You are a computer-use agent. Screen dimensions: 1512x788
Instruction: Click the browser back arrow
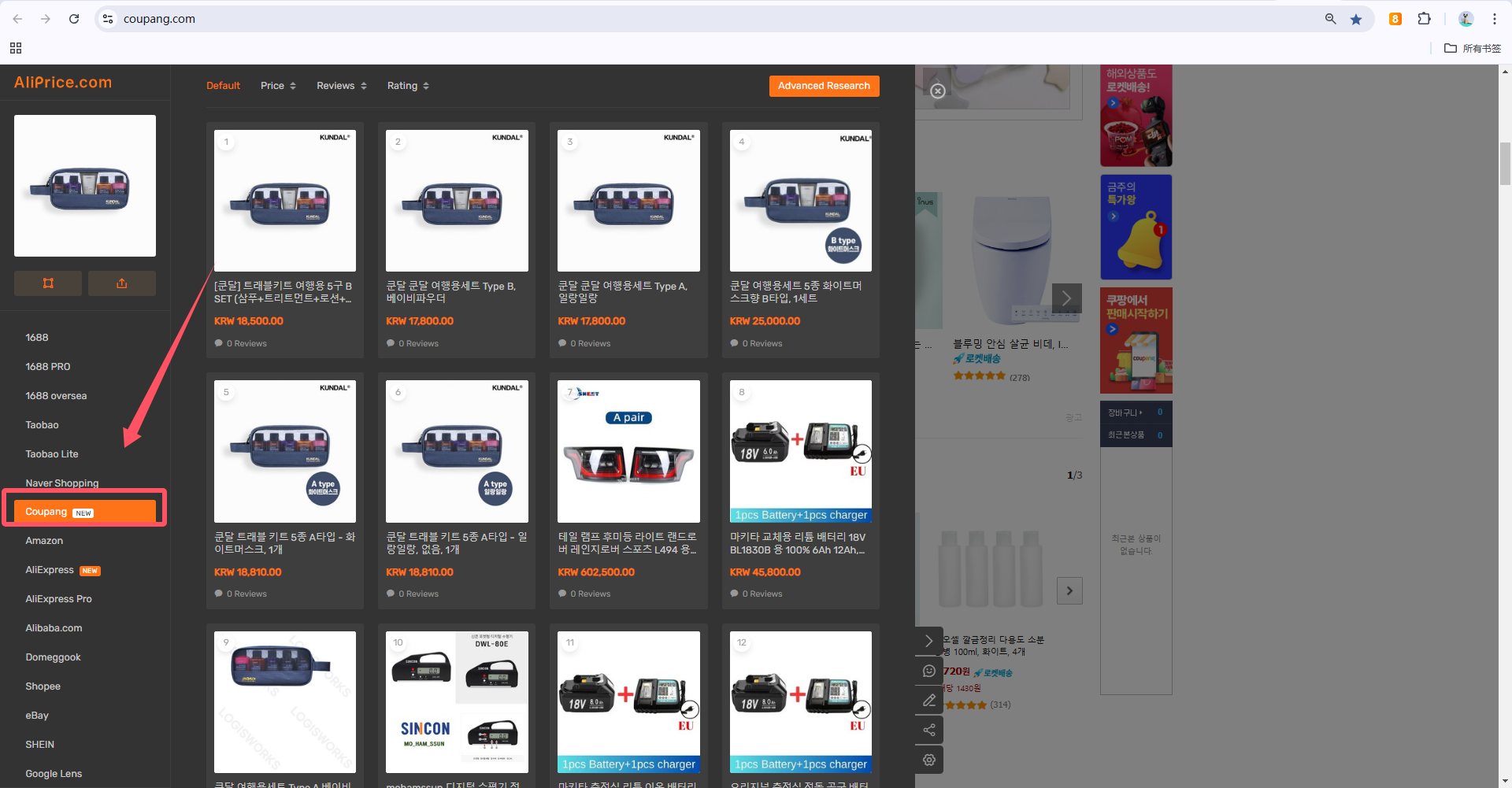[17, 19]
